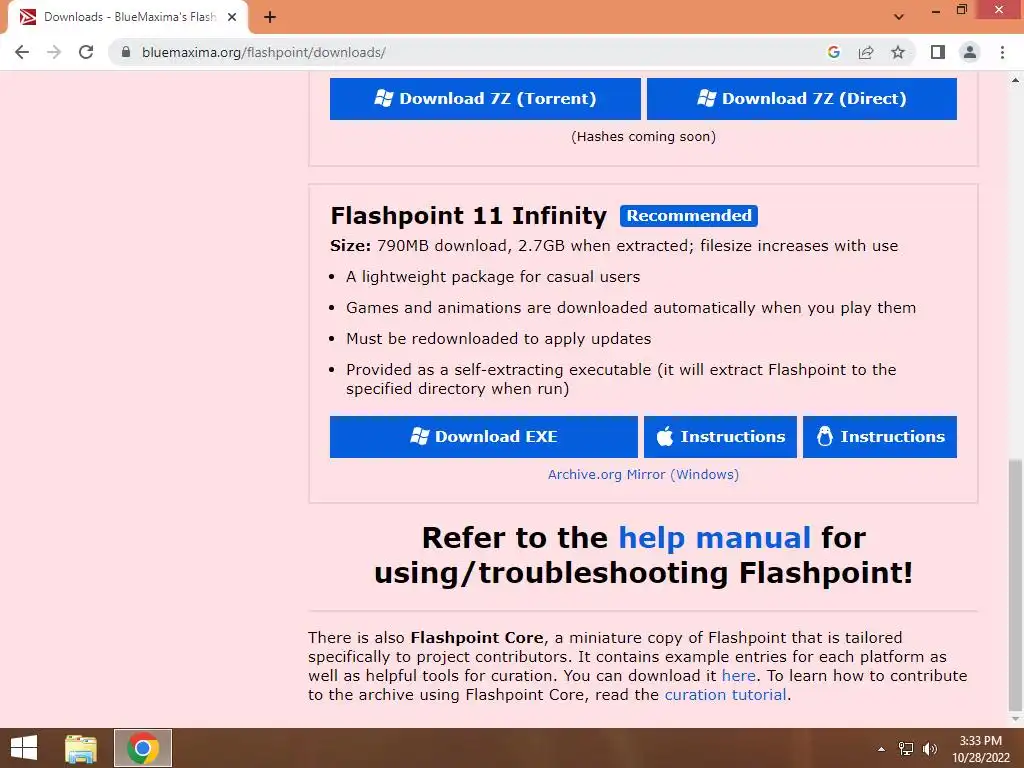Open the Chrome side panel
The image size is (1024, 768).
coord(938,52)
